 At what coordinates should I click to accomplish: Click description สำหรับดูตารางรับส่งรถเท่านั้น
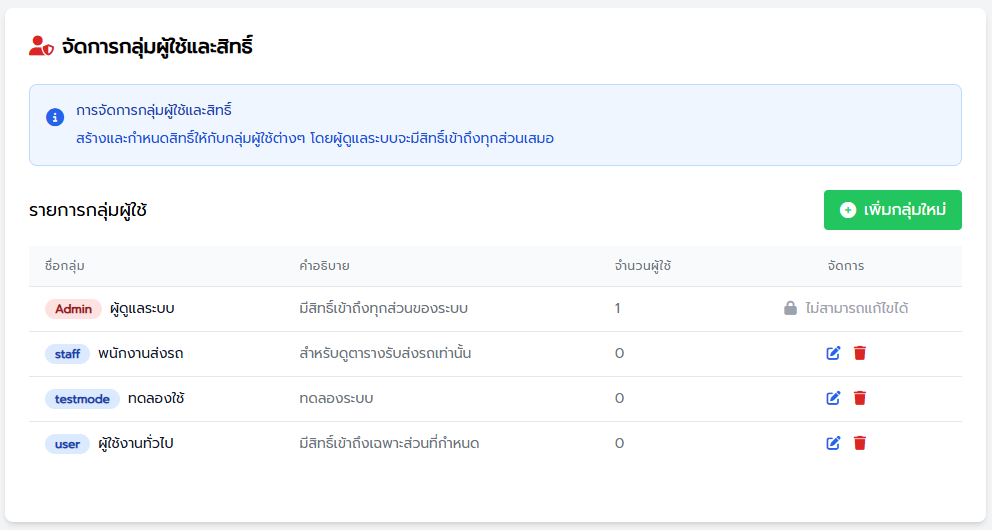pos(385,353)
